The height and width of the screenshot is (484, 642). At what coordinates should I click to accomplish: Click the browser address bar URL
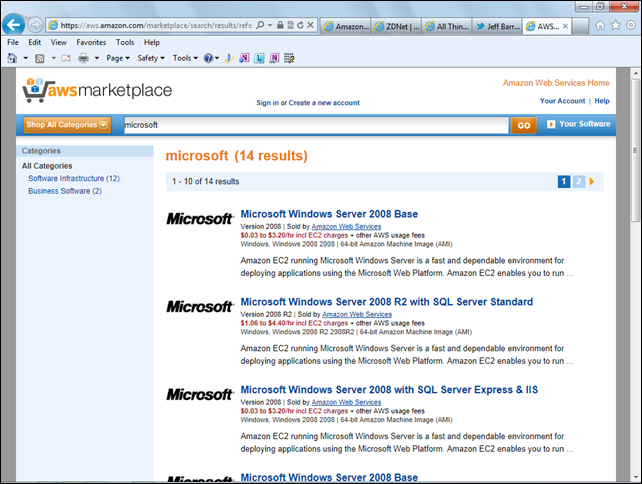coord(156,25)
